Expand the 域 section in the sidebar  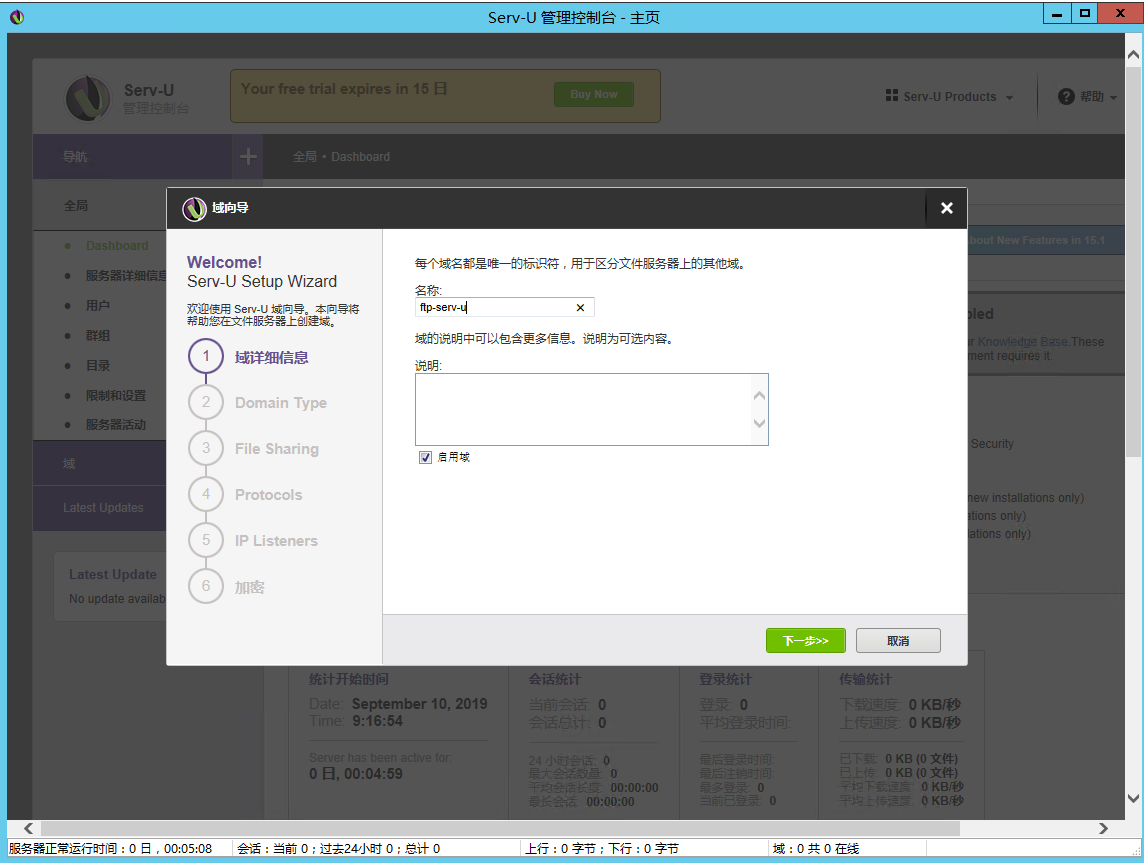100,463
